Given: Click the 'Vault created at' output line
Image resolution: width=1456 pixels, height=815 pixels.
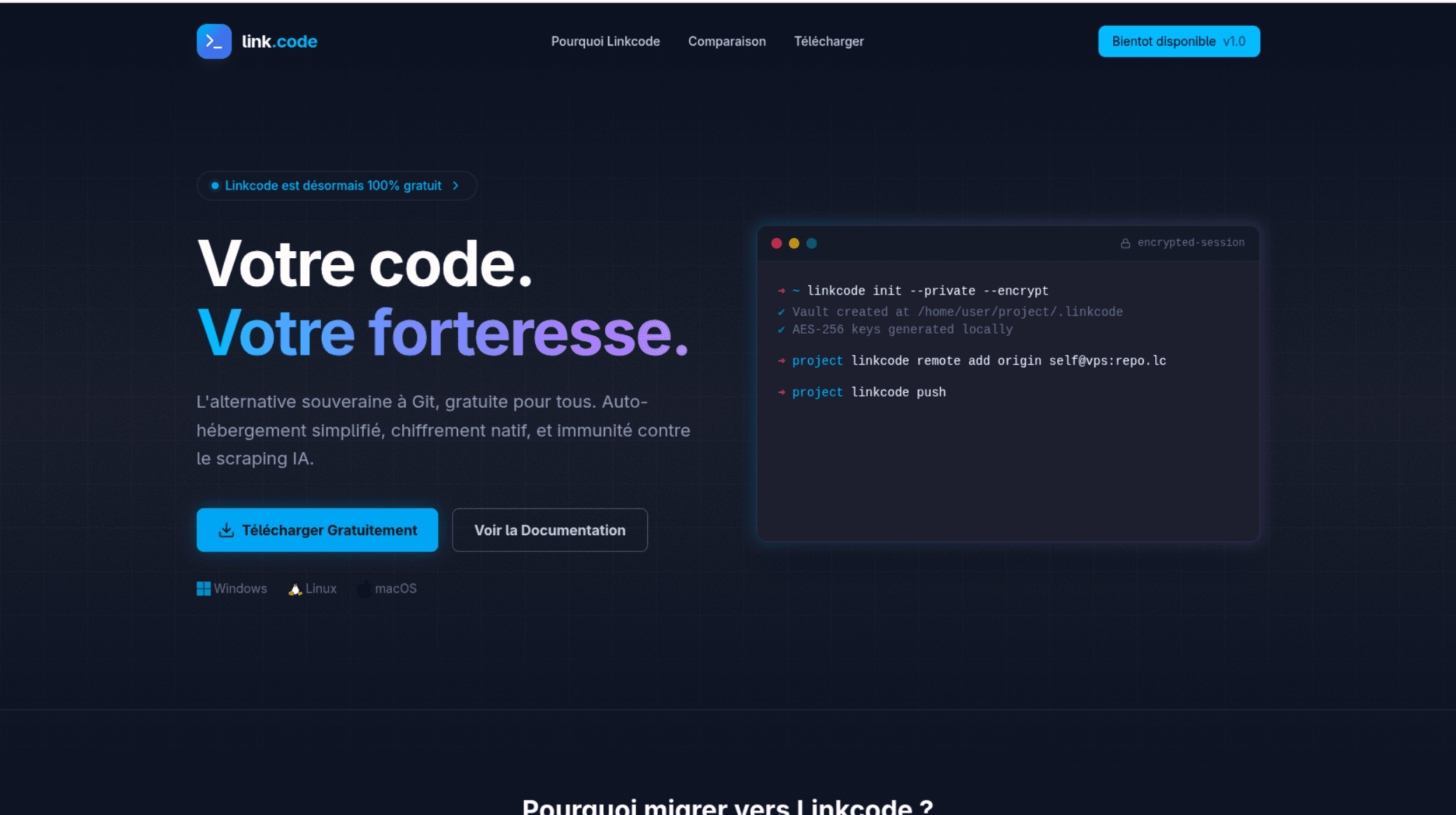Looking at the screenshot, I should [950, 311].
